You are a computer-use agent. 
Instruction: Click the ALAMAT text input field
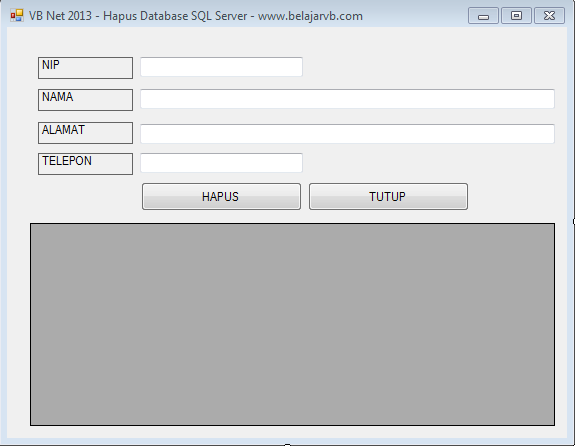347,134
